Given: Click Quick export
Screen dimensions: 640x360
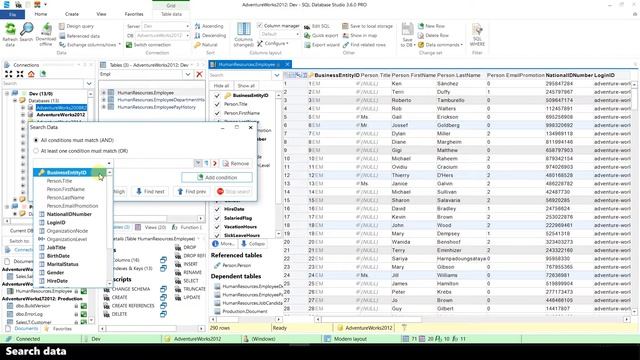Looking at the screenshot, I should [321, 36].
